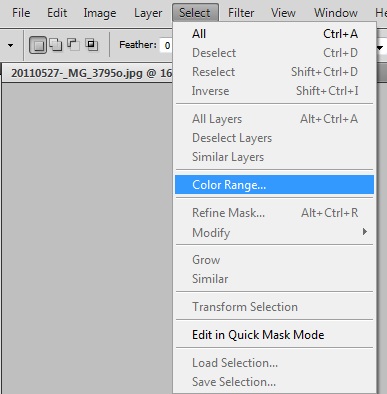Choose the Refine Mask entry
The width and height of the screenshot is (387, 394).
point(274,213)
